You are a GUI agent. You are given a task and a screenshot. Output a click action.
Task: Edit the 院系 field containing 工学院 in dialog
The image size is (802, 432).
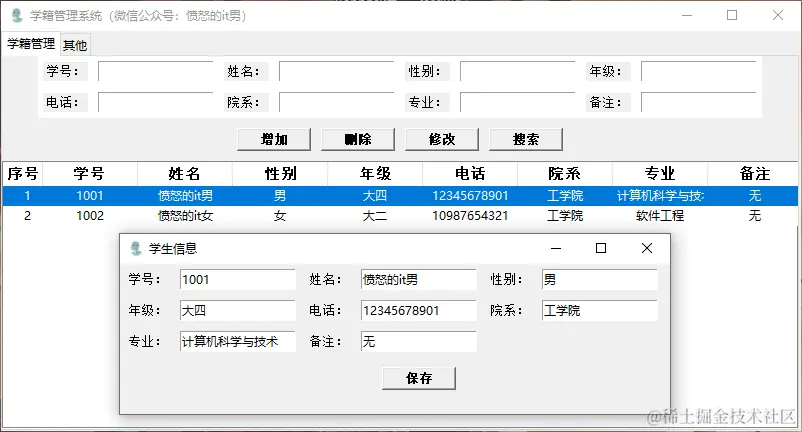pos(600,310)
